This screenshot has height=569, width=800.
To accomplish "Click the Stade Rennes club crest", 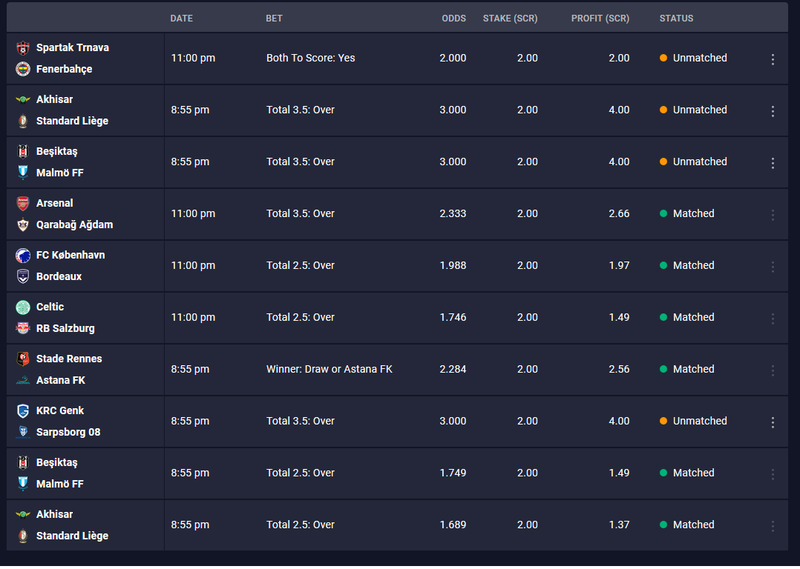I will (22, 359).
